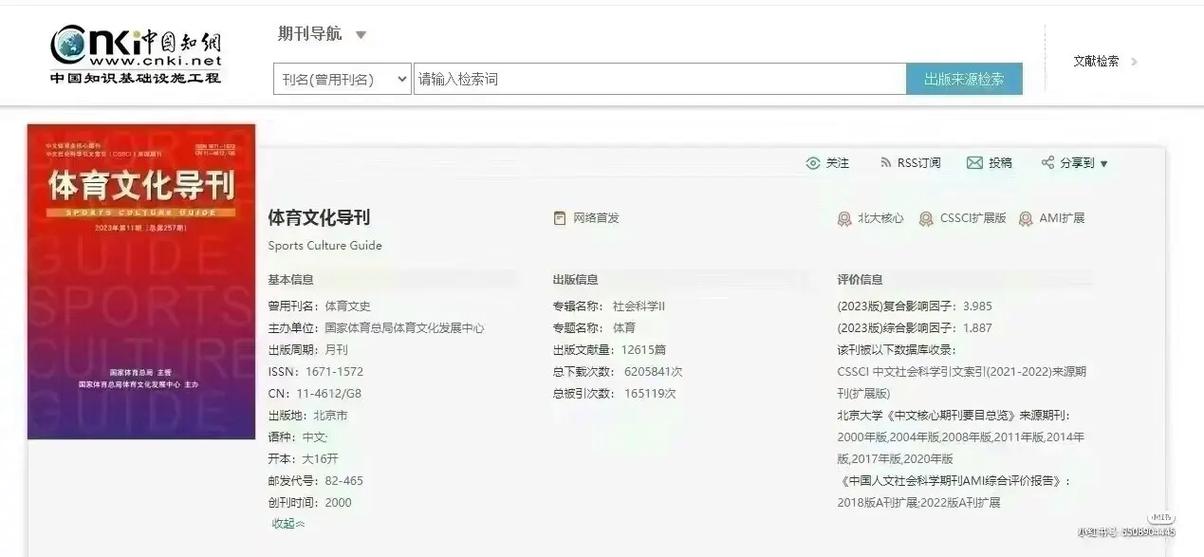
Task: Collapse details with the 收起 link
Action: click(288, 524)
